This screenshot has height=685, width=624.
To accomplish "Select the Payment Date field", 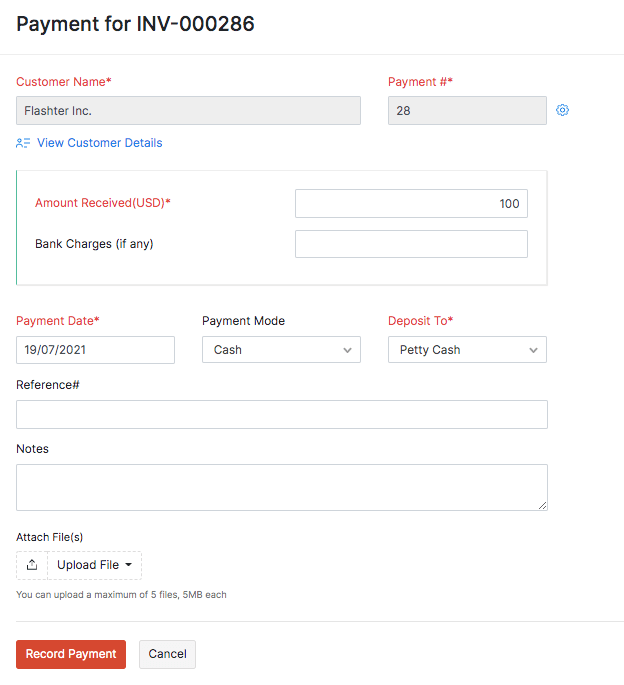I will click(x=95, y=350).
